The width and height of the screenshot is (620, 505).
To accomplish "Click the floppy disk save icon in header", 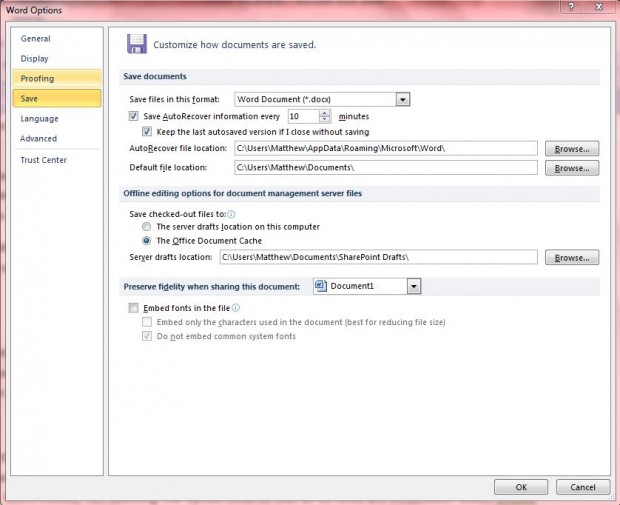I will coord(137,43).
